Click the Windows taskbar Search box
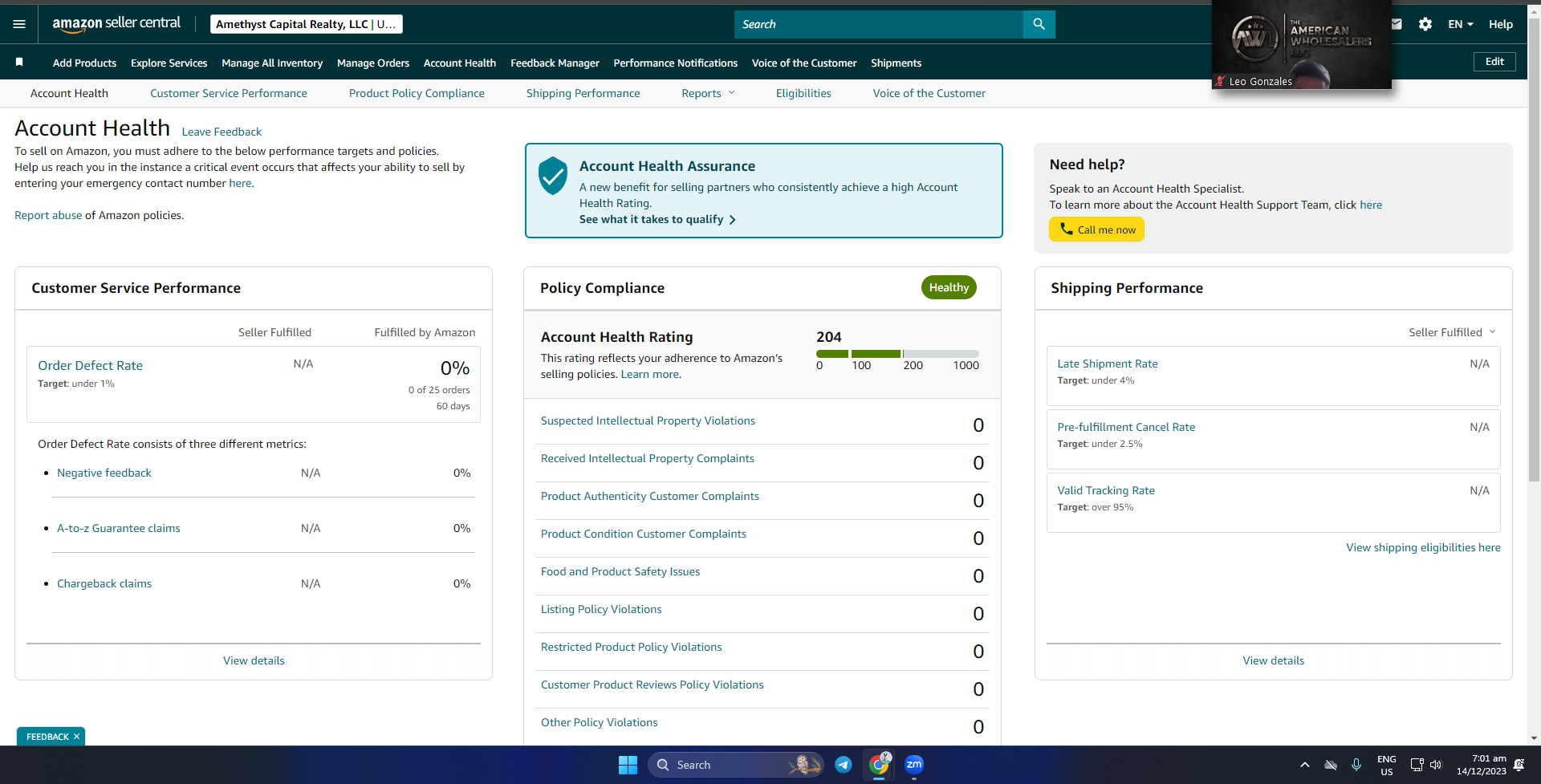 pyautogui.click(x=736, y=765)
